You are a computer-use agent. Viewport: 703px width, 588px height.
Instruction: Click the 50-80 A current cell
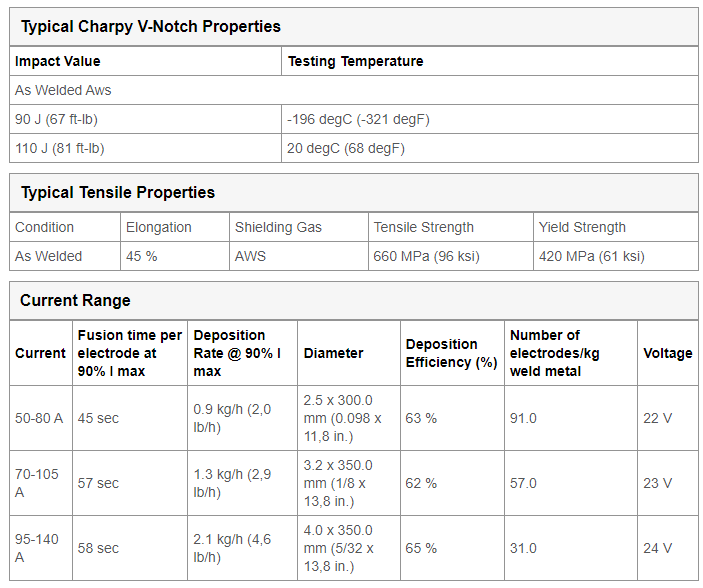41,418
